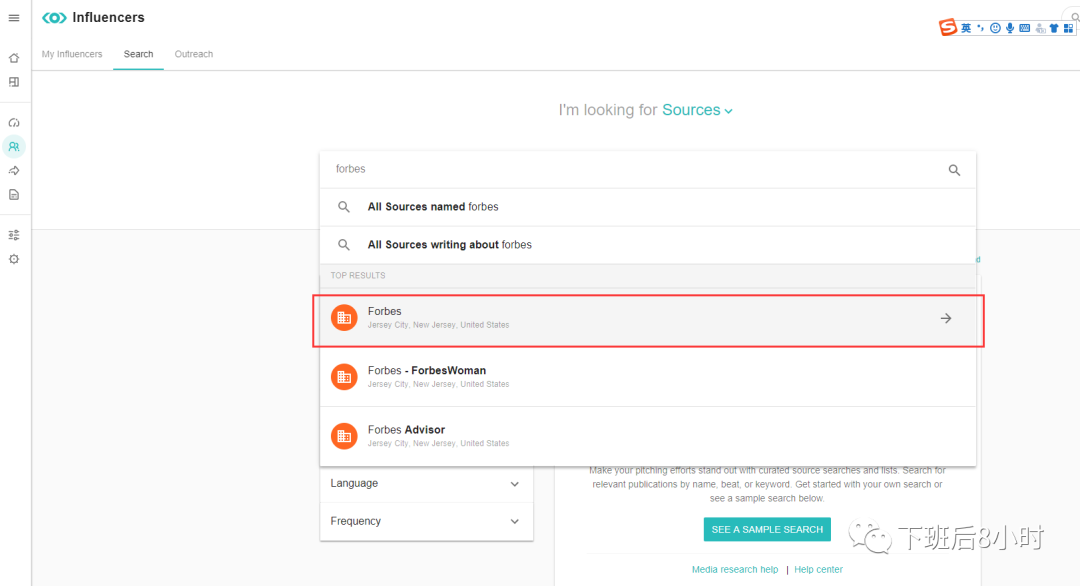Click the reports document icon in sidebar
Viewport: 1080px width, 586px height.
(x=14, y=195)
